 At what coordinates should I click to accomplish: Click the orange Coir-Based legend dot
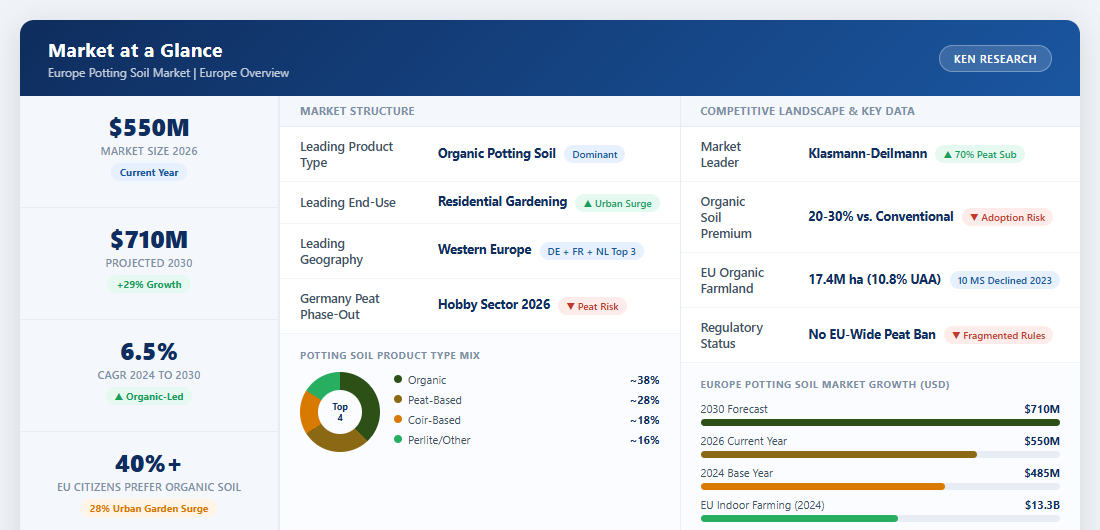[398, 420]
